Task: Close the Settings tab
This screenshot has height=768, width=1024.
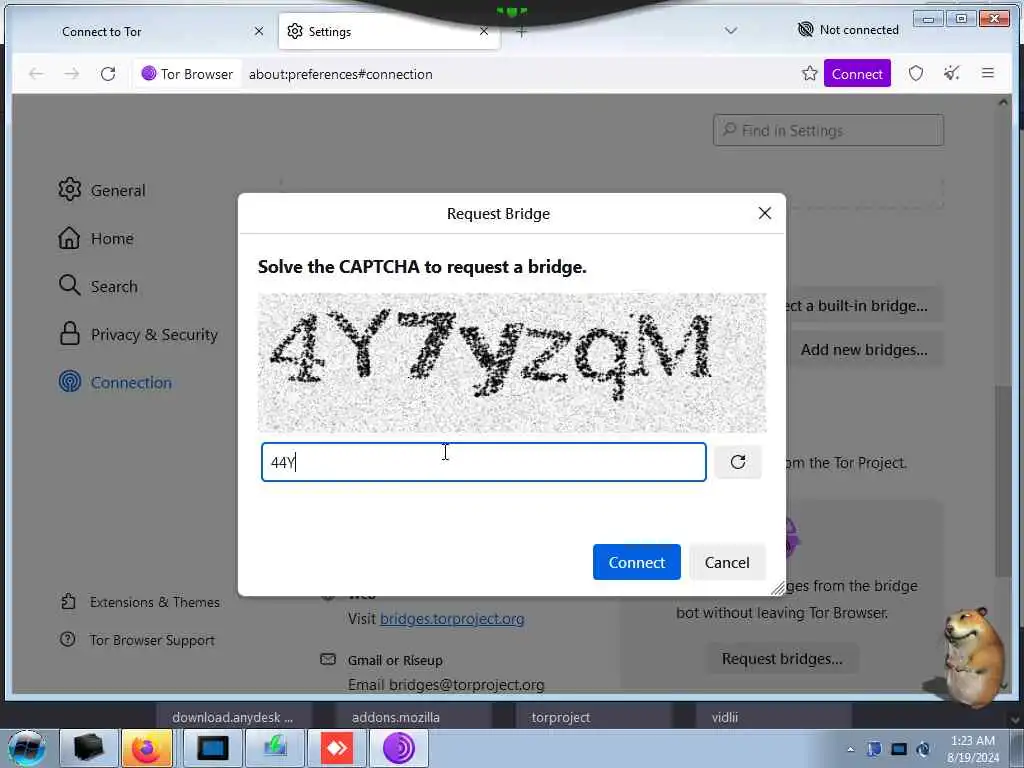Action: click(483, 31)
